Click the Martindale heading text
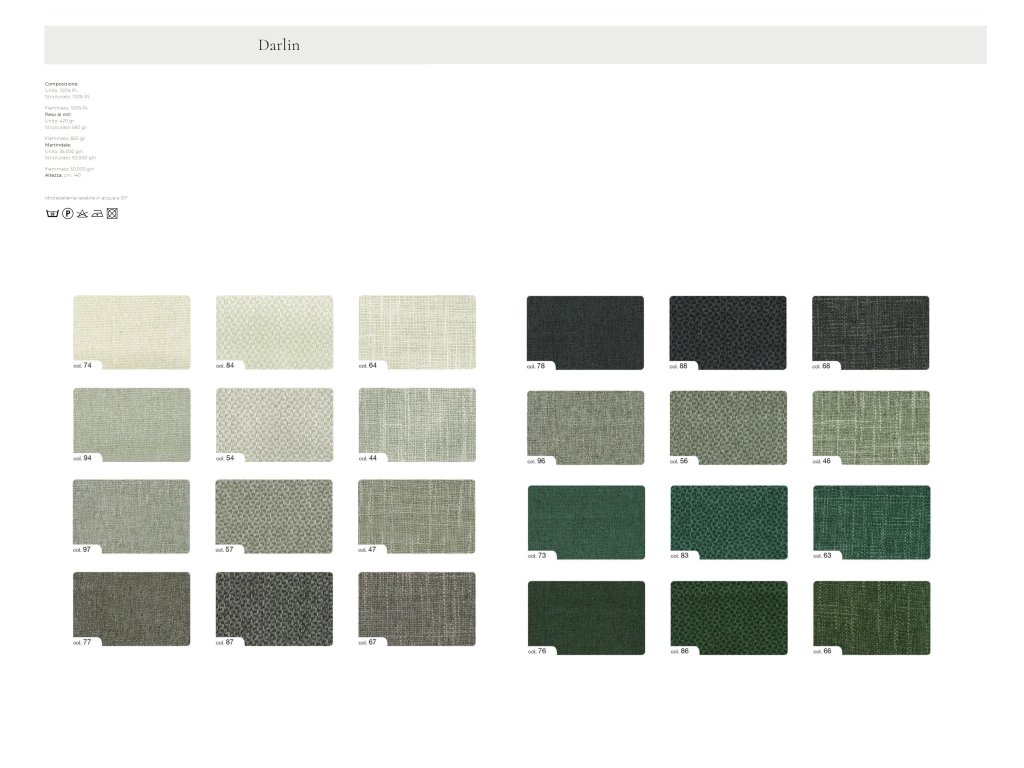 tap(58, 145)
